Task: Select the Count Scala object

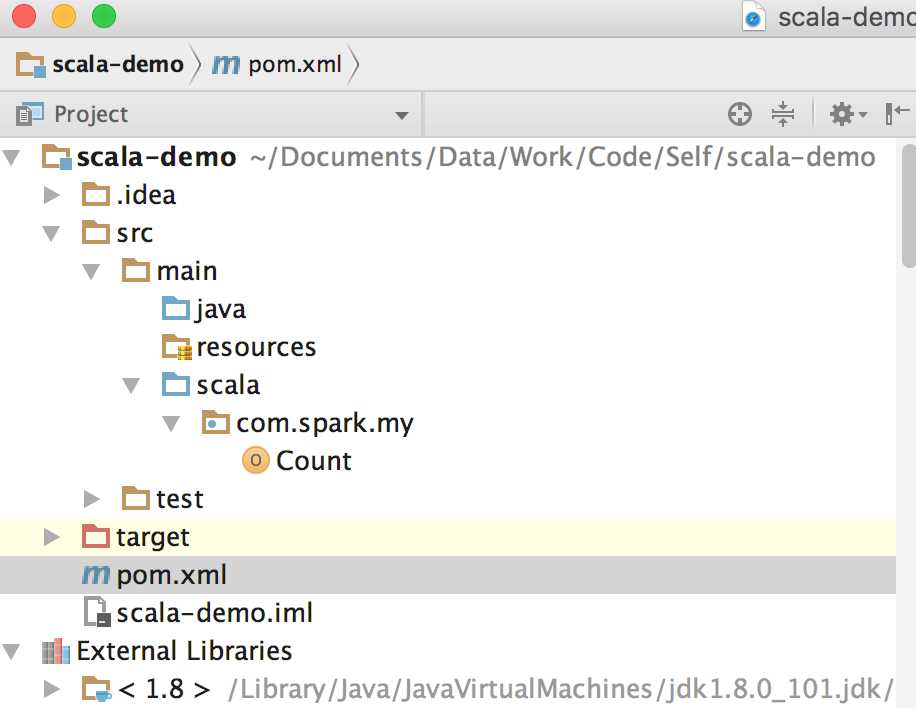Action: [x=313, y=461]
